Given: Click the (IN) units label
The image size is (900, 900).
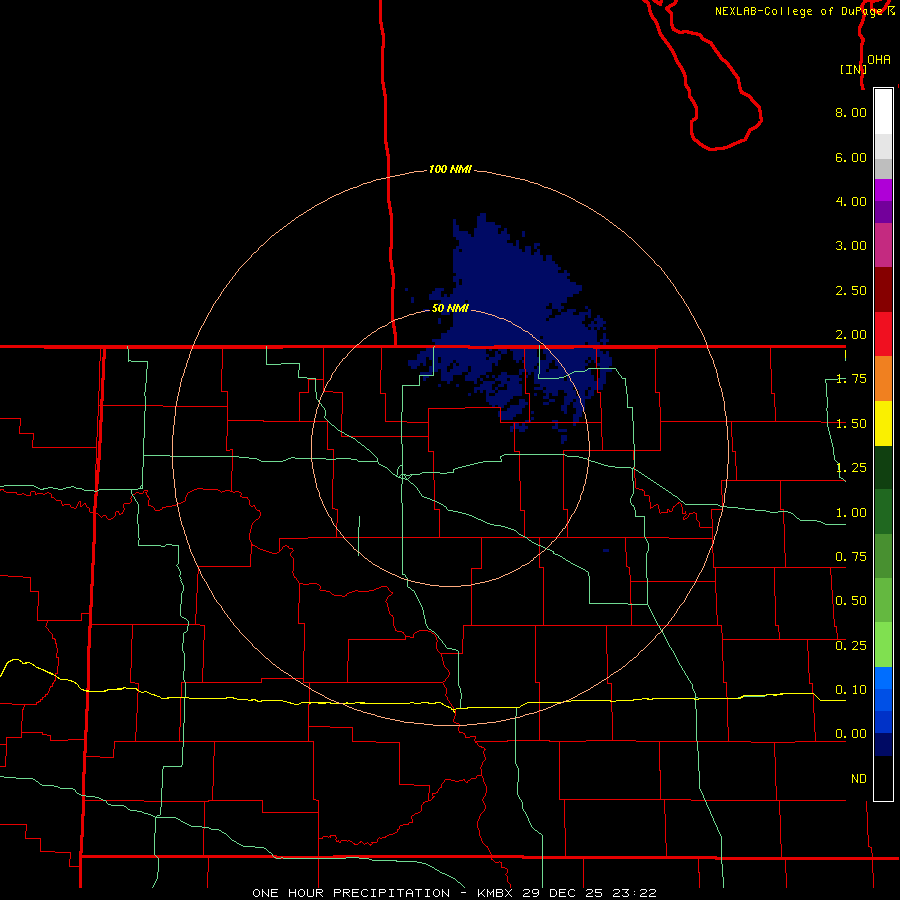Looking at the screenshot, I should [x=853, y=69].
